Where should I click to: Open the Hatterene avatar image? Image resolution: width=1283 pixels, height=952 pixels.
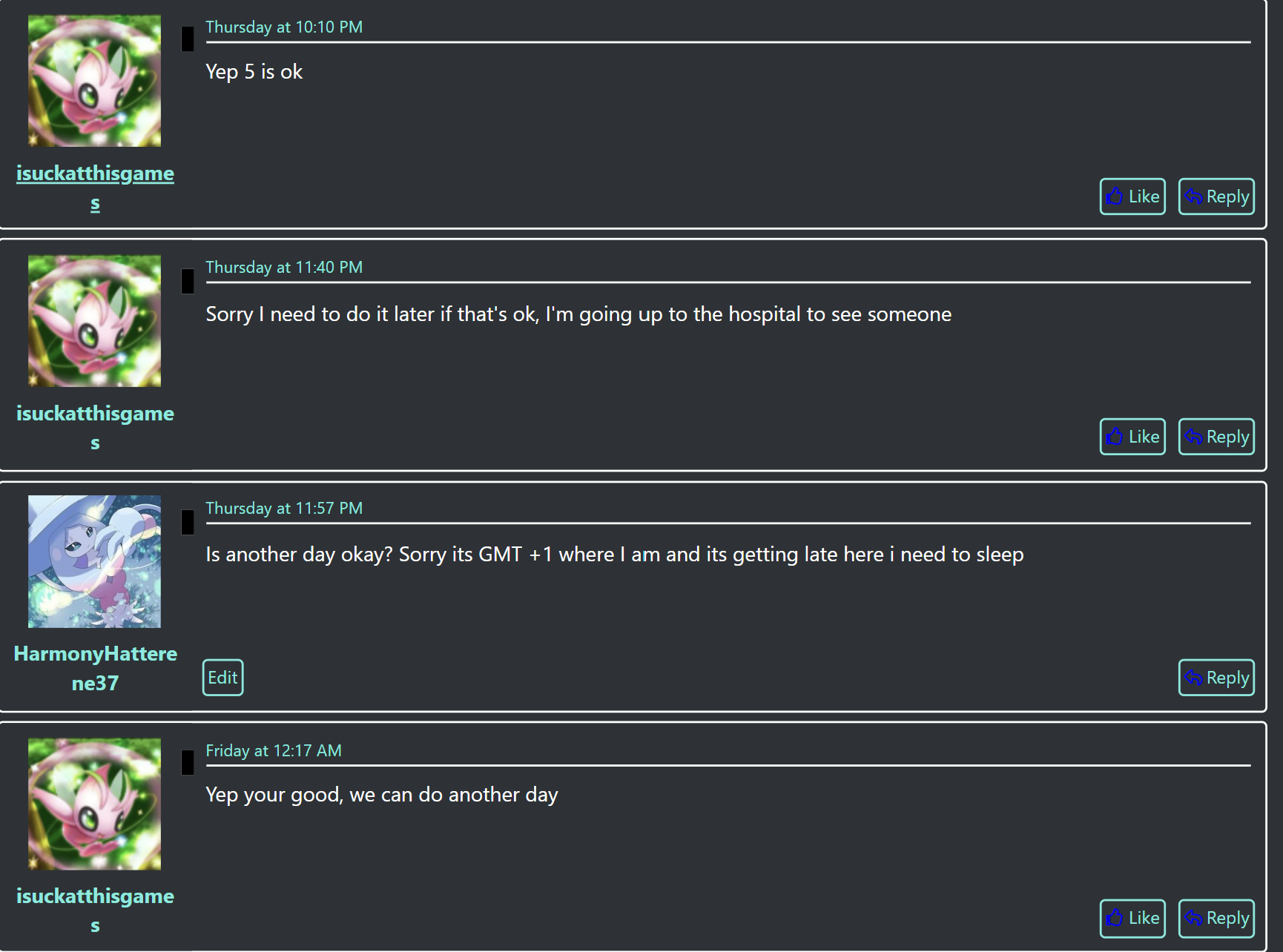[94, 561]
